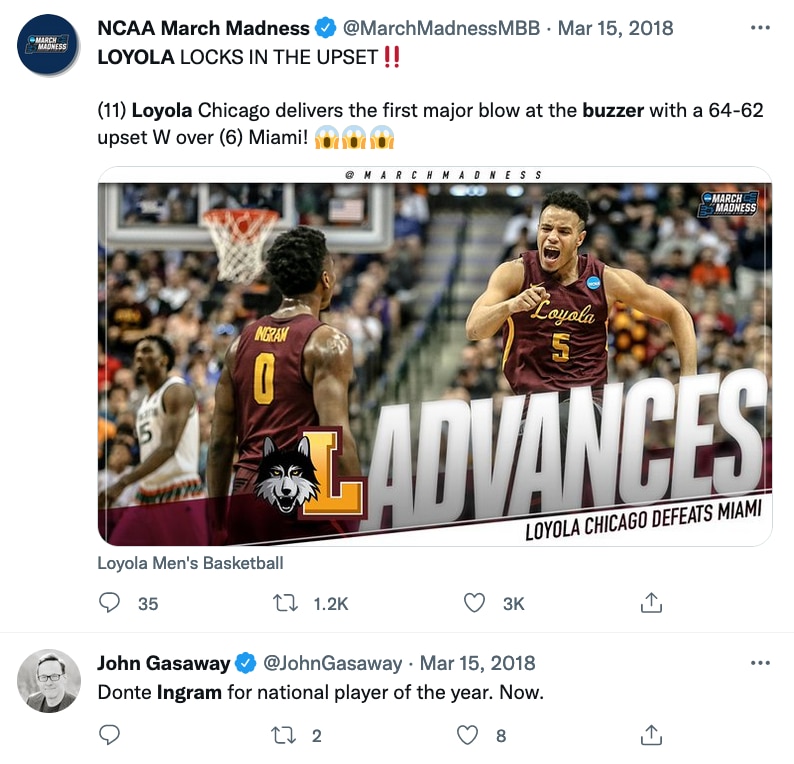
Task: Reply to the NCAA March Madness tweet
Action: [111, 603]
